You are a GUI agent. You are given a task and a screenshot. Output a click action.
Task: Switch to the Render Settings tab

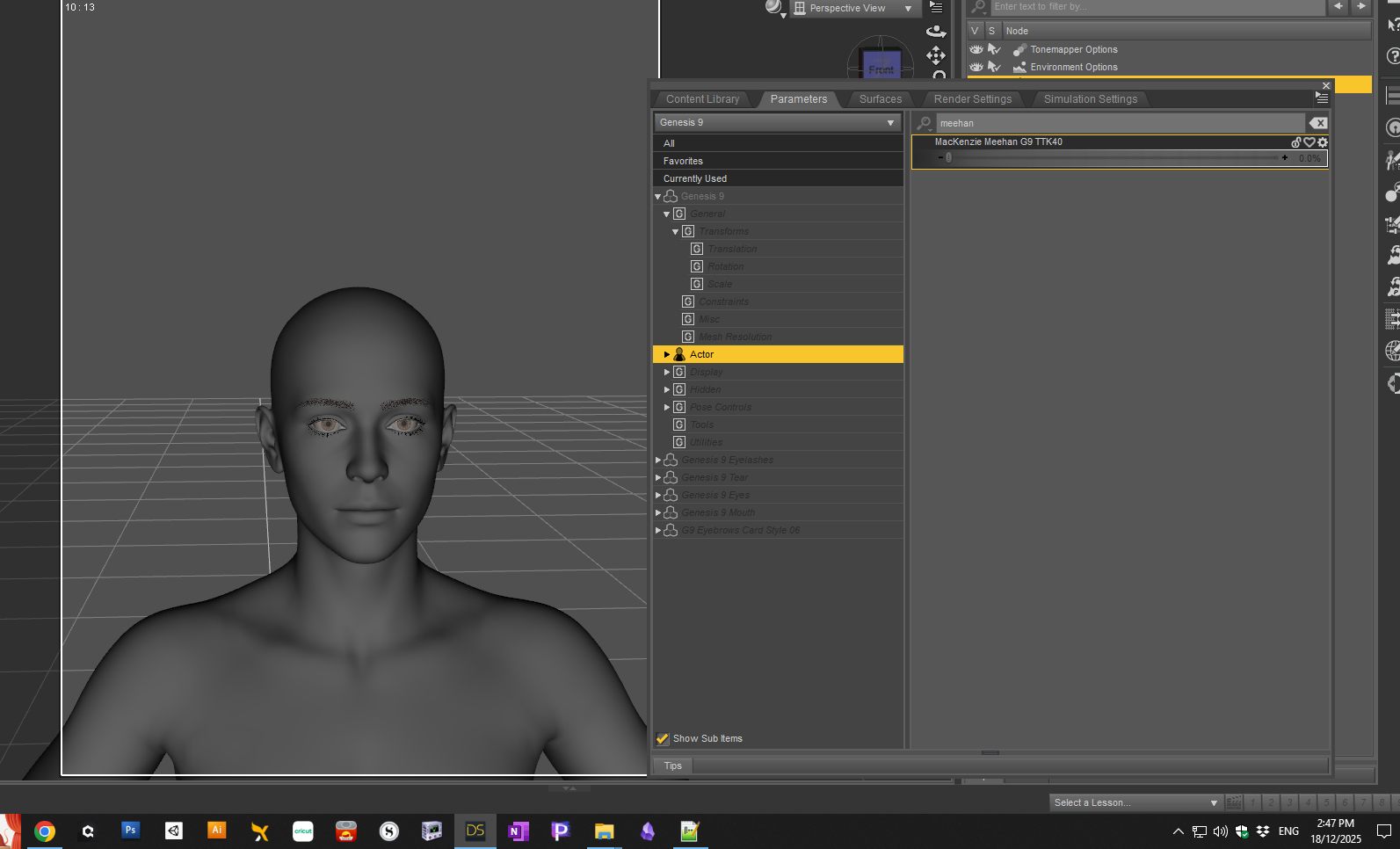[972, 99]
